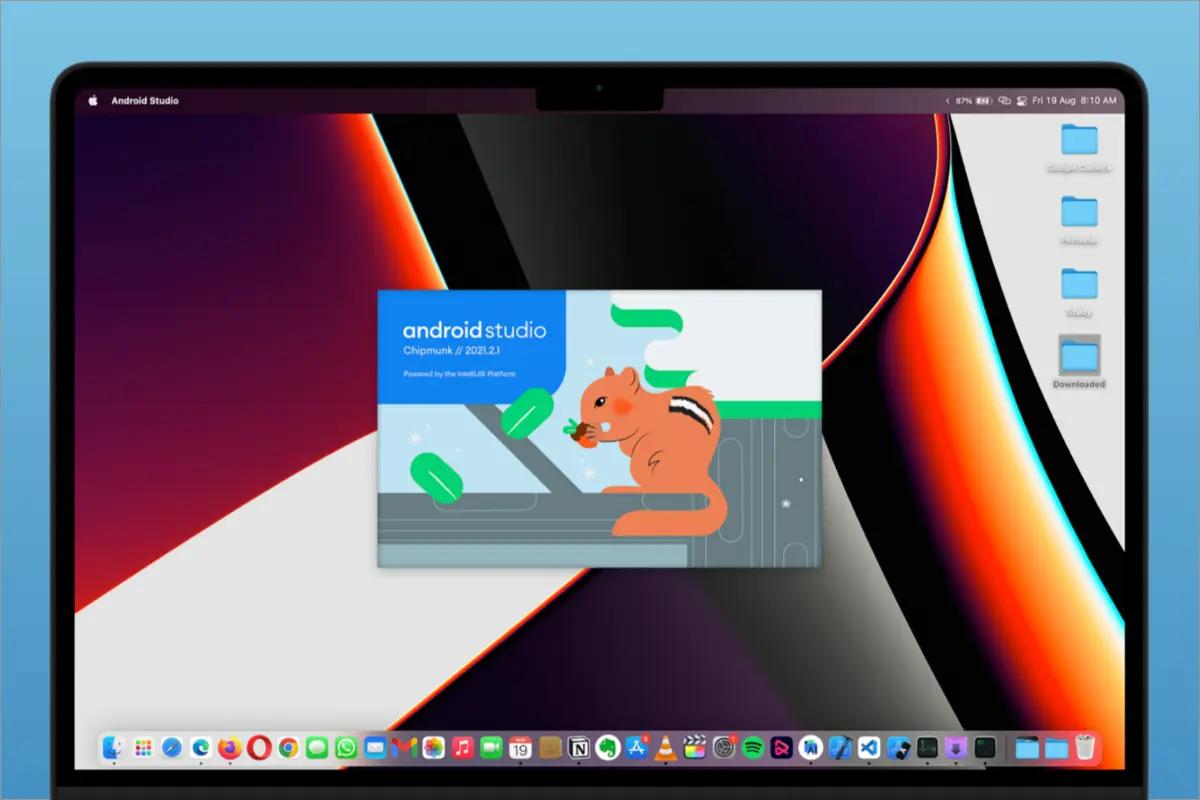This screenshot has height=800, width=1200.
Task: Open the Trash in the Dock
Action: tap(1086, 747)
